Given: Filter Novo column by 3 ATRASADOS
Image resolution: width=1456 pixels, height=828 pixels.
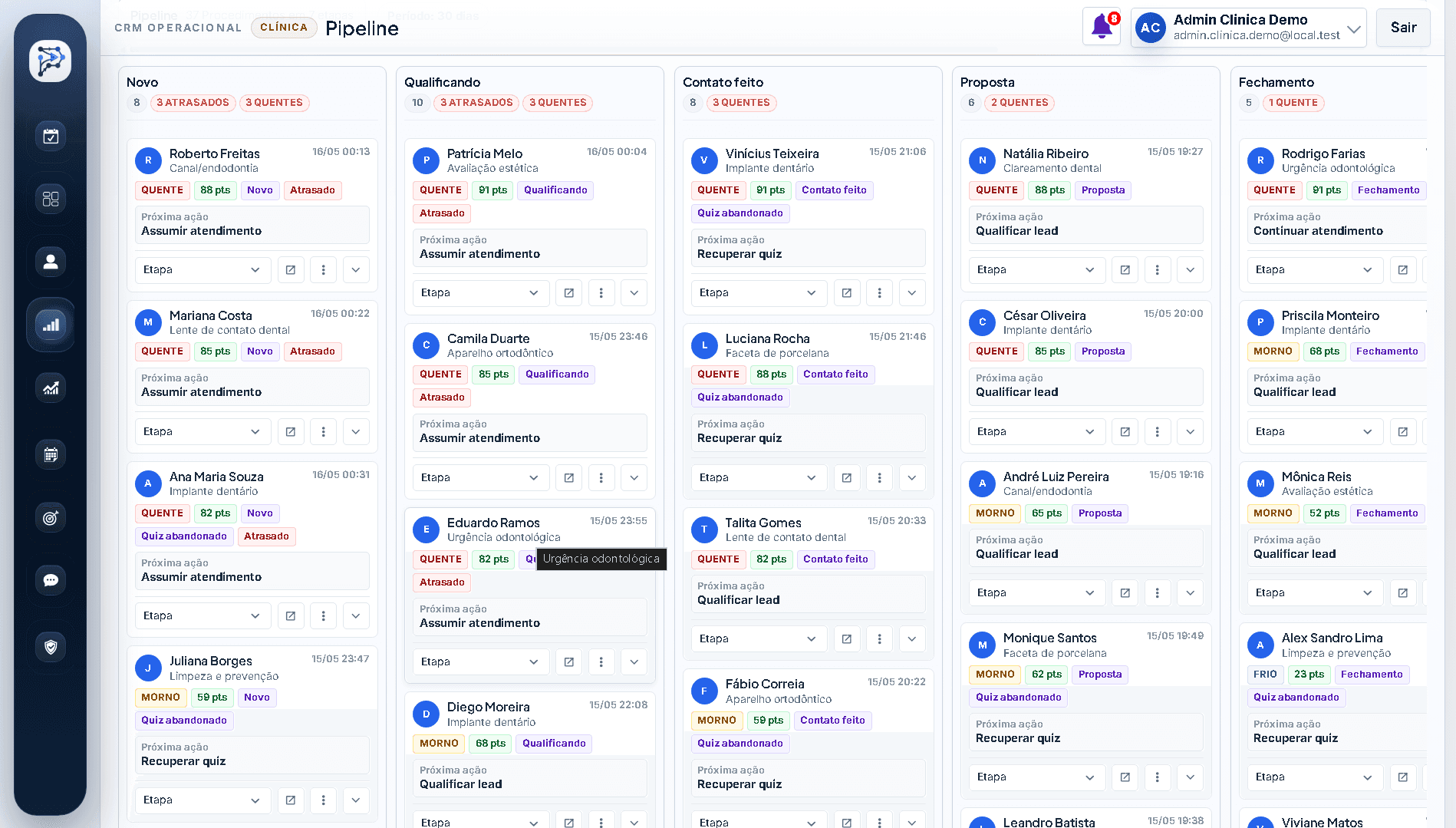Looking at the screenshot, I should [193, 103].
